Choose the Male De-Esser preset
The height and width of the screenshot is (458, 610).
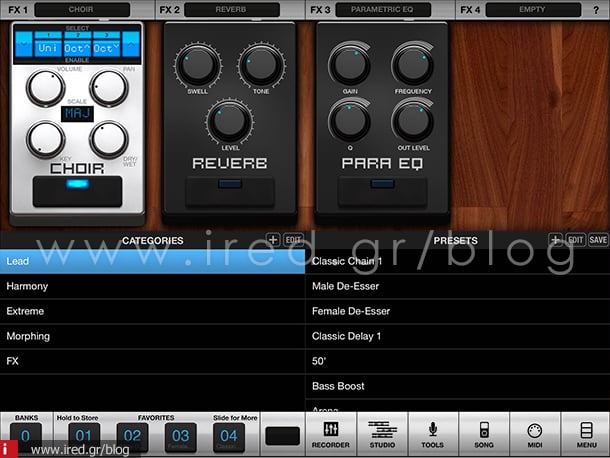click(x=457, y=286)
